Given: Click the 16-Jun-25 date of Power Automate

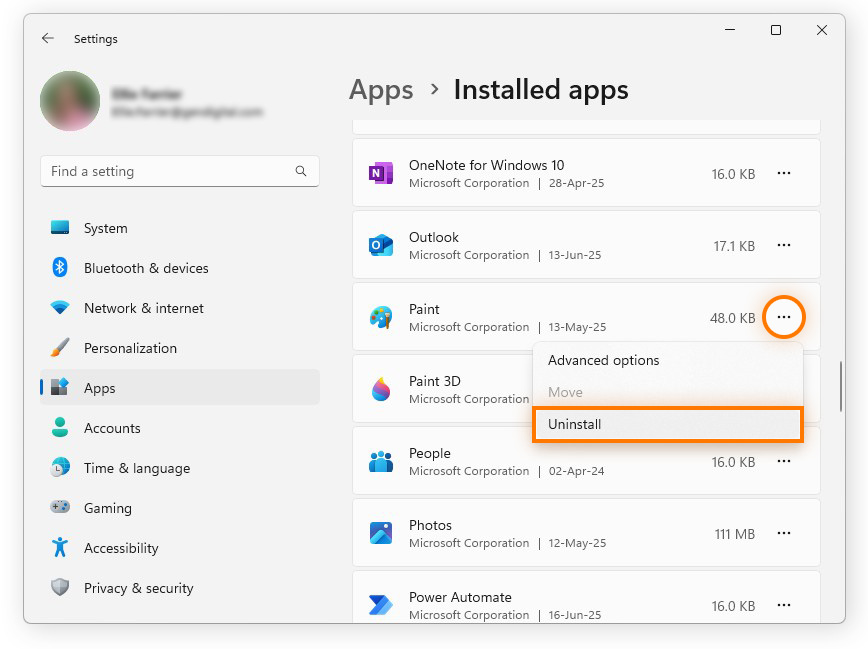Looking at the screenshot, I should click(x=575, y=615).
